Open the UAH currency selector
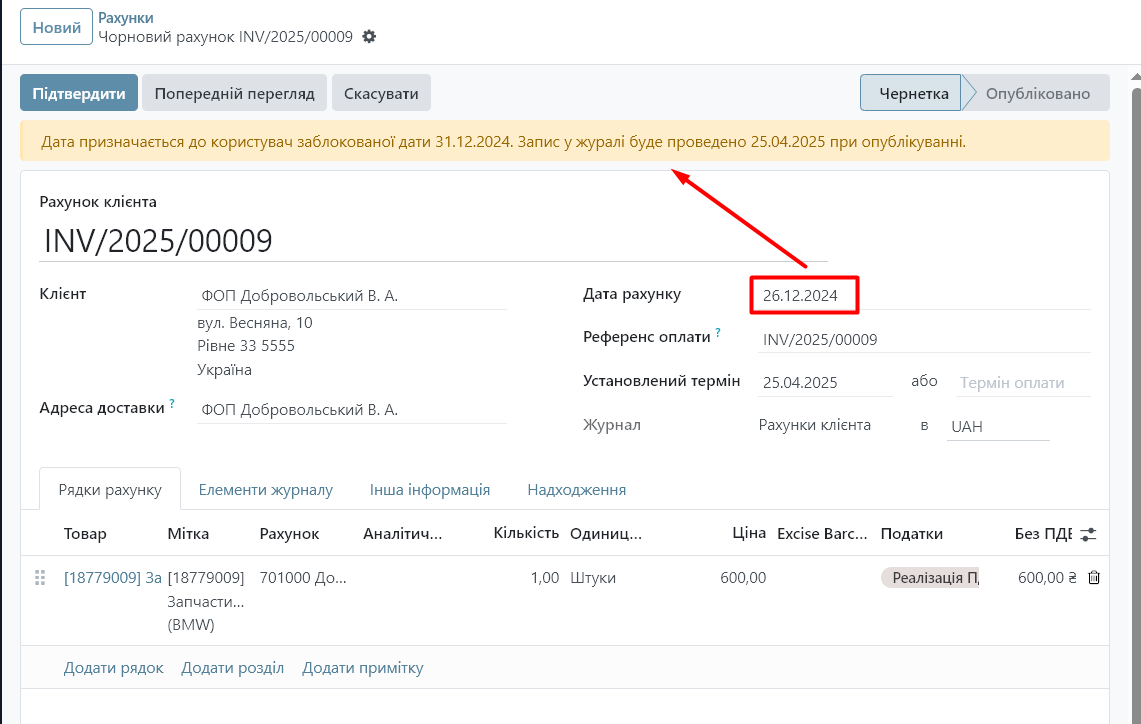The image size is (1141, 724). click(995, 426)
